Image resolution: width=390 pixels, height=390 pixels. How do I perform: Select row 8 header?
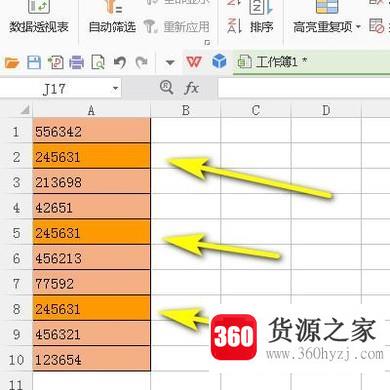point(16,309)
